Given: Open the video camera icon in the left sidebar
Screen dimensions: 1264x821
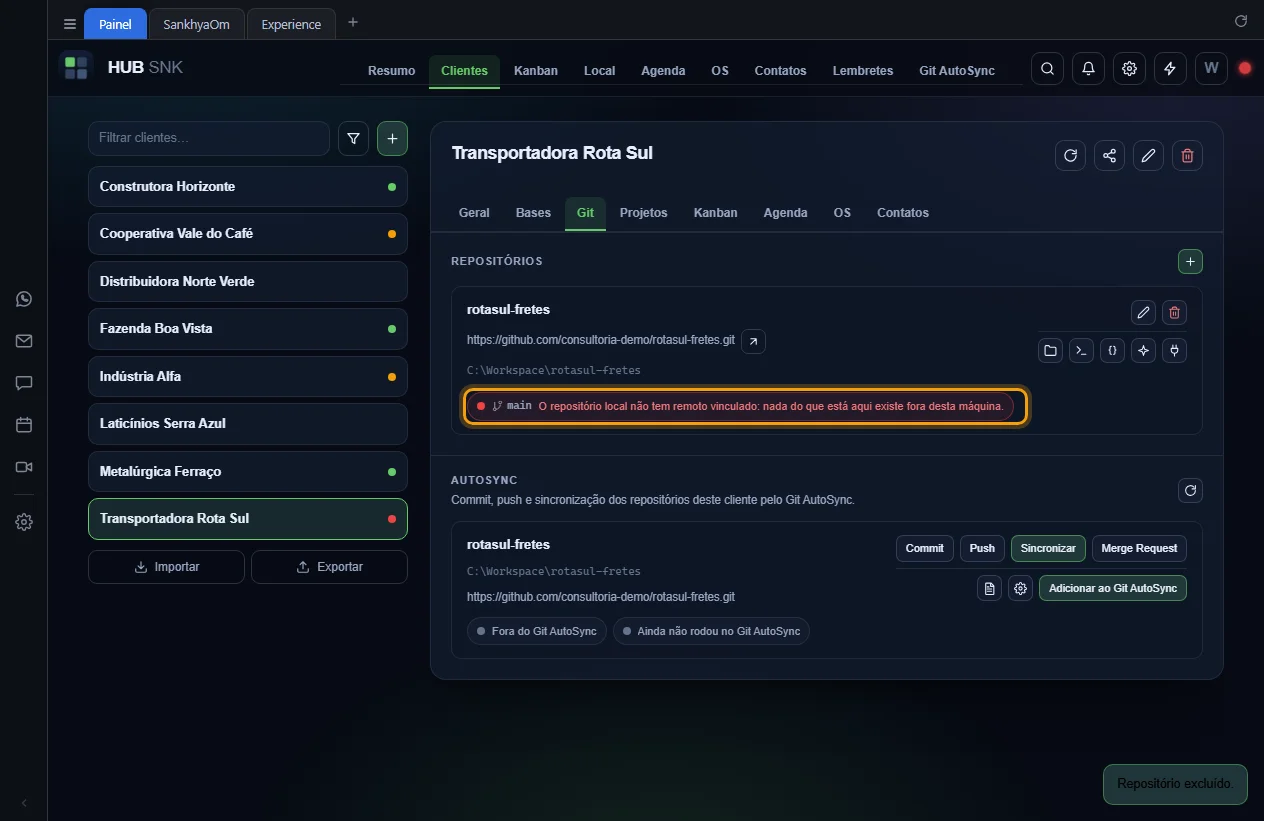Looking at the screenshot, I should point(24,467).
